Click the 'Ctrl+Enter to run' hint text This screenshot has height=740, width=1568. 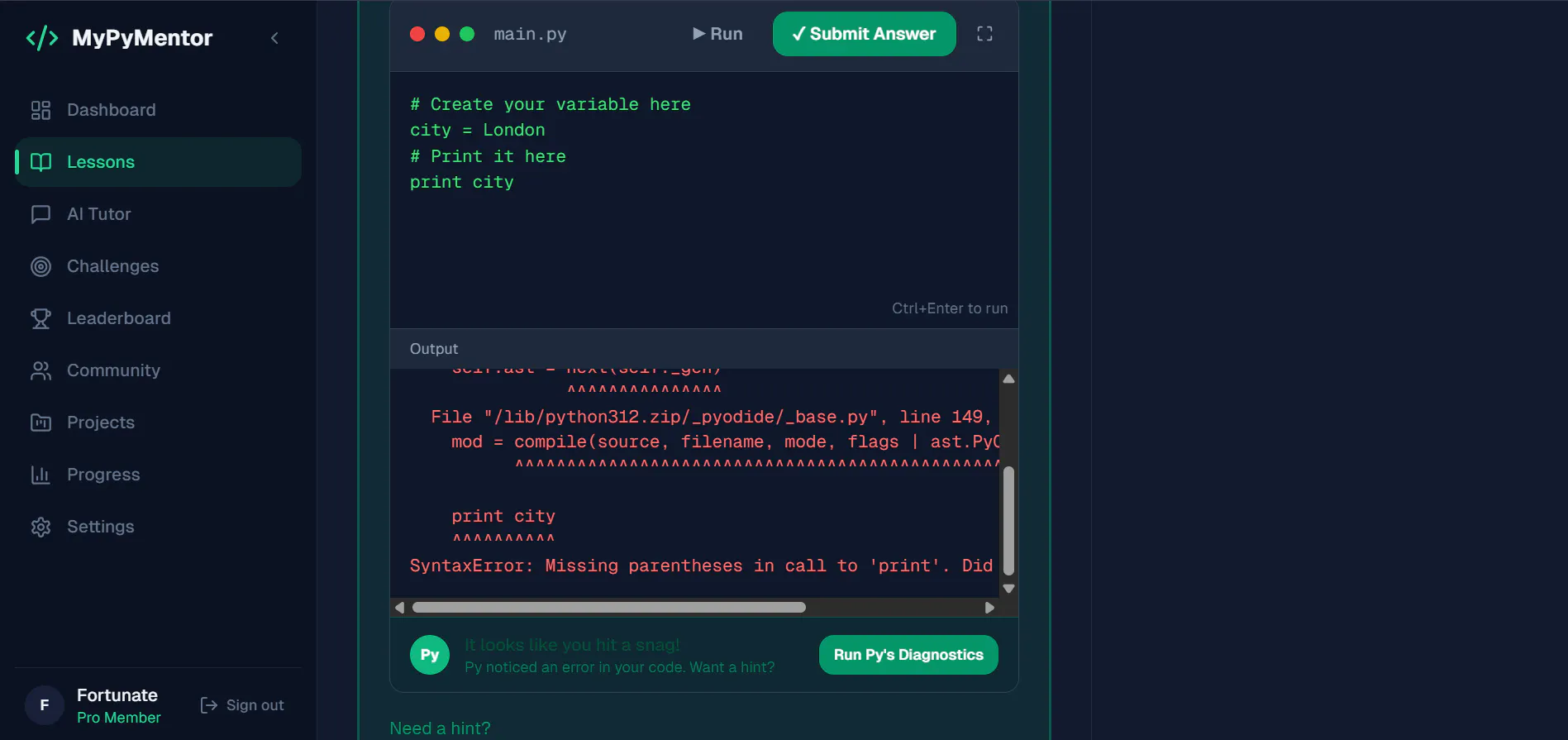950,308
